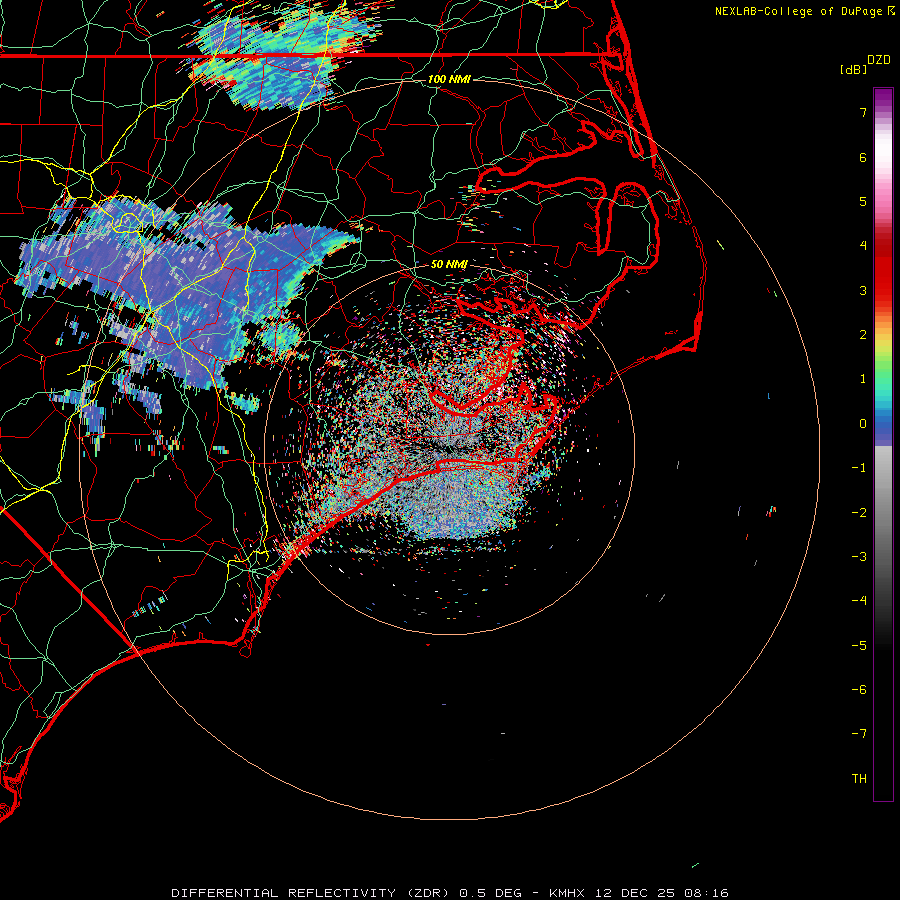Click the 100 NMI range ring label
The height and width of the screenshot is (900, 900).
[x=449, y=79]
